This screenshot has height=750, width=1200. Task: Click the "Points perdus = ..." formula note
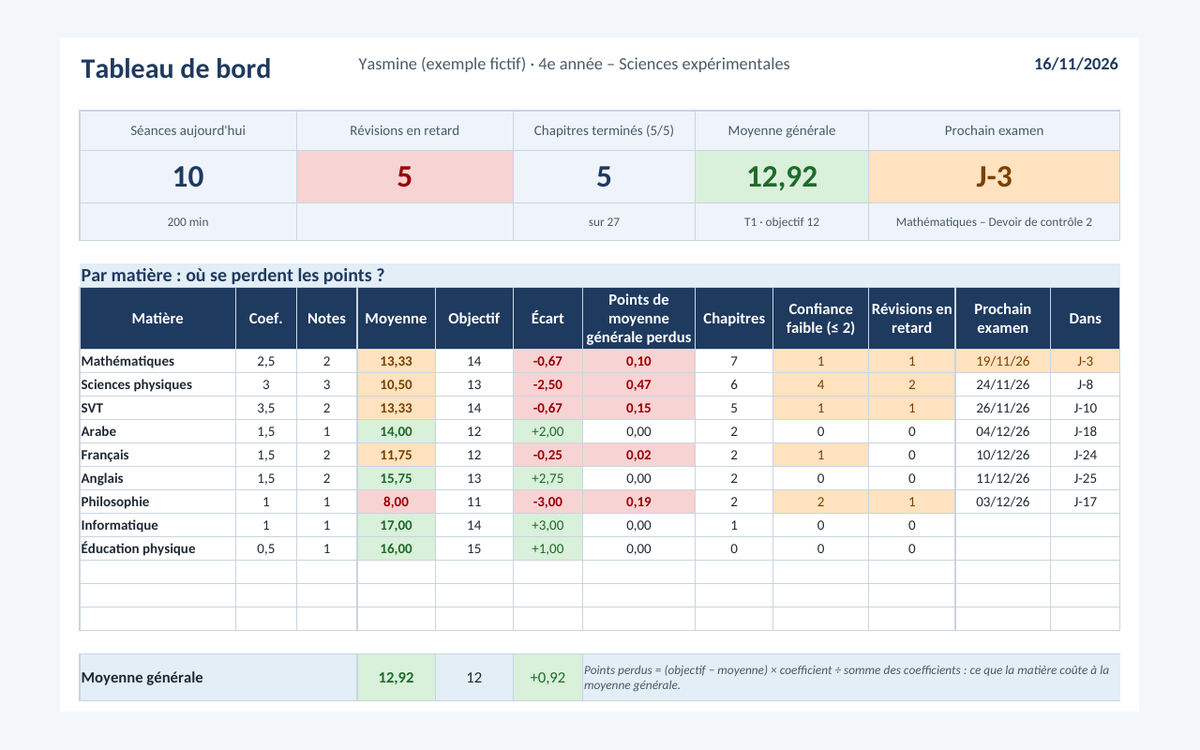(851, 677)
